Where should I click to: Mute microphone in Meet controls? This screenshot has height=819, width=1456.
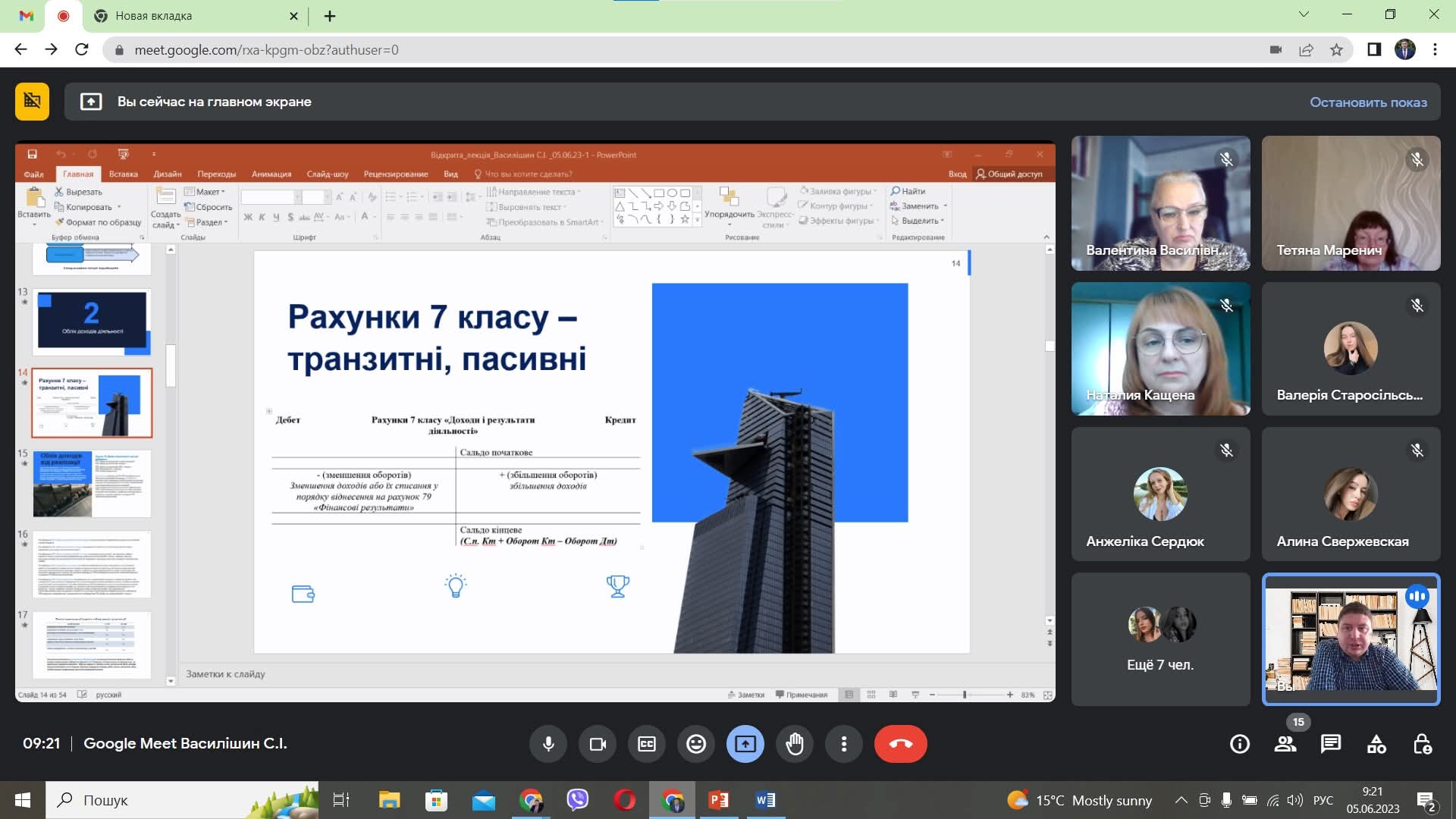click(548, 744)
